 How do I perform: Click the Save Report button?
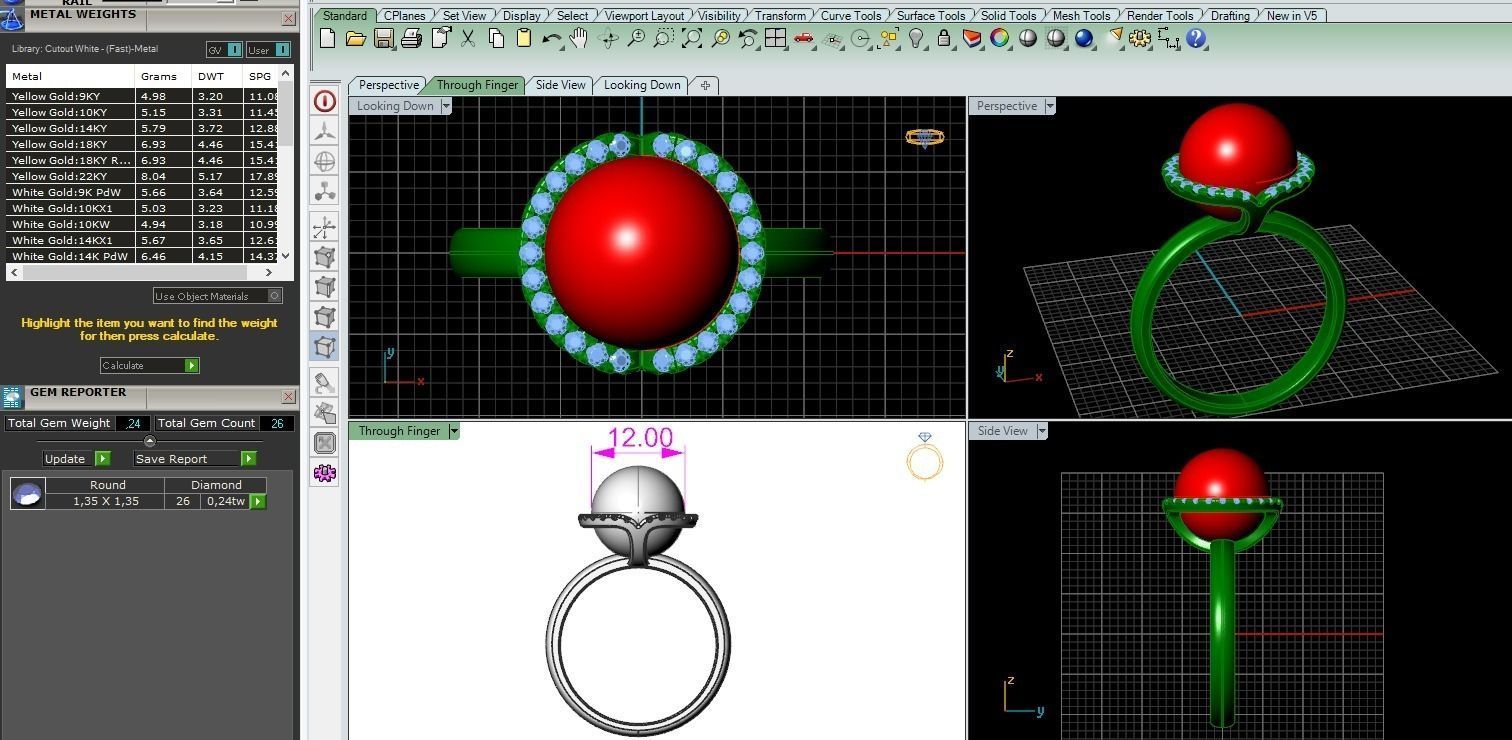195,459
